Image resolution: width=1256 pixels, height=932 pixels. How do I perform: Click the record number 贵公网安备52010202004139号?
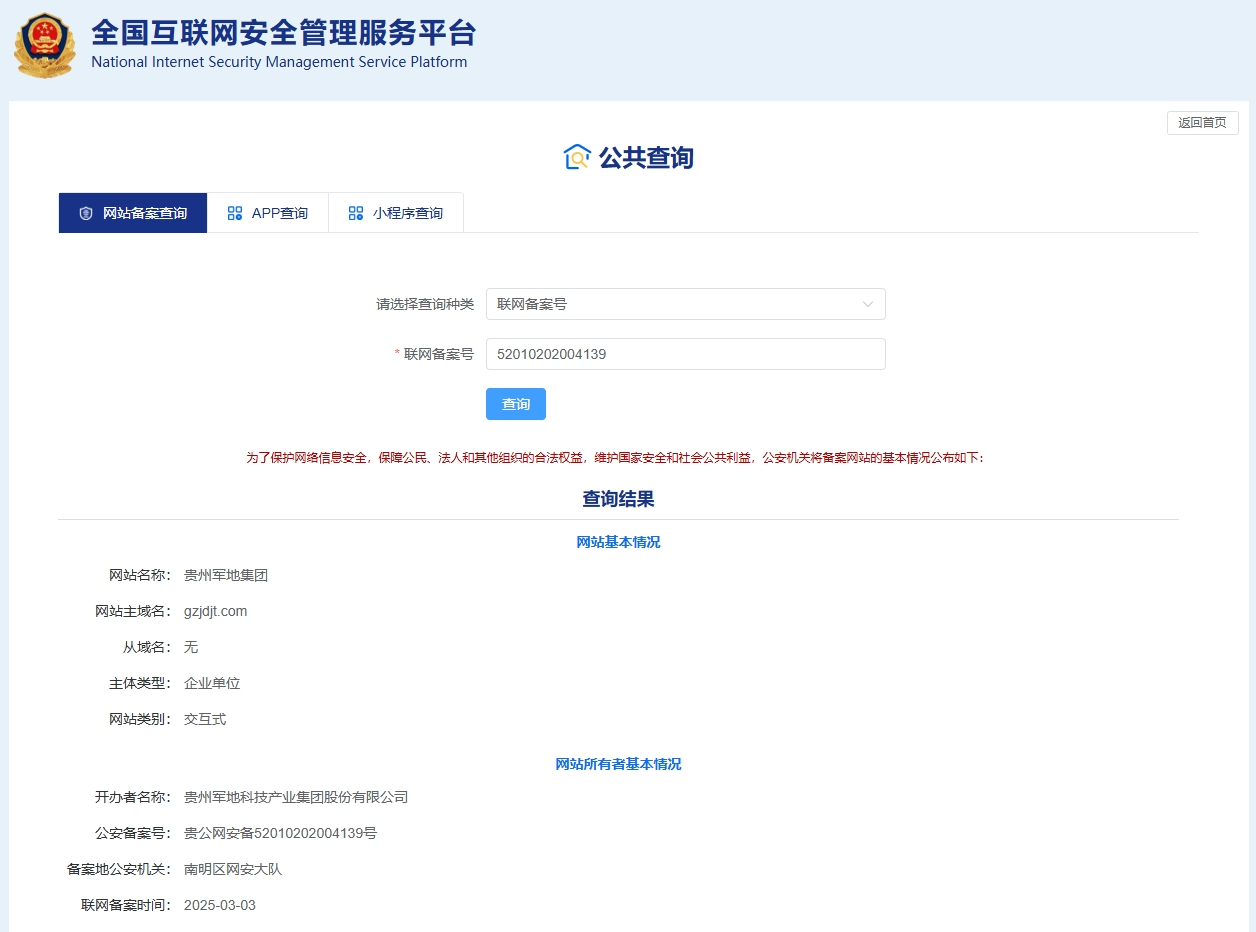281,833
